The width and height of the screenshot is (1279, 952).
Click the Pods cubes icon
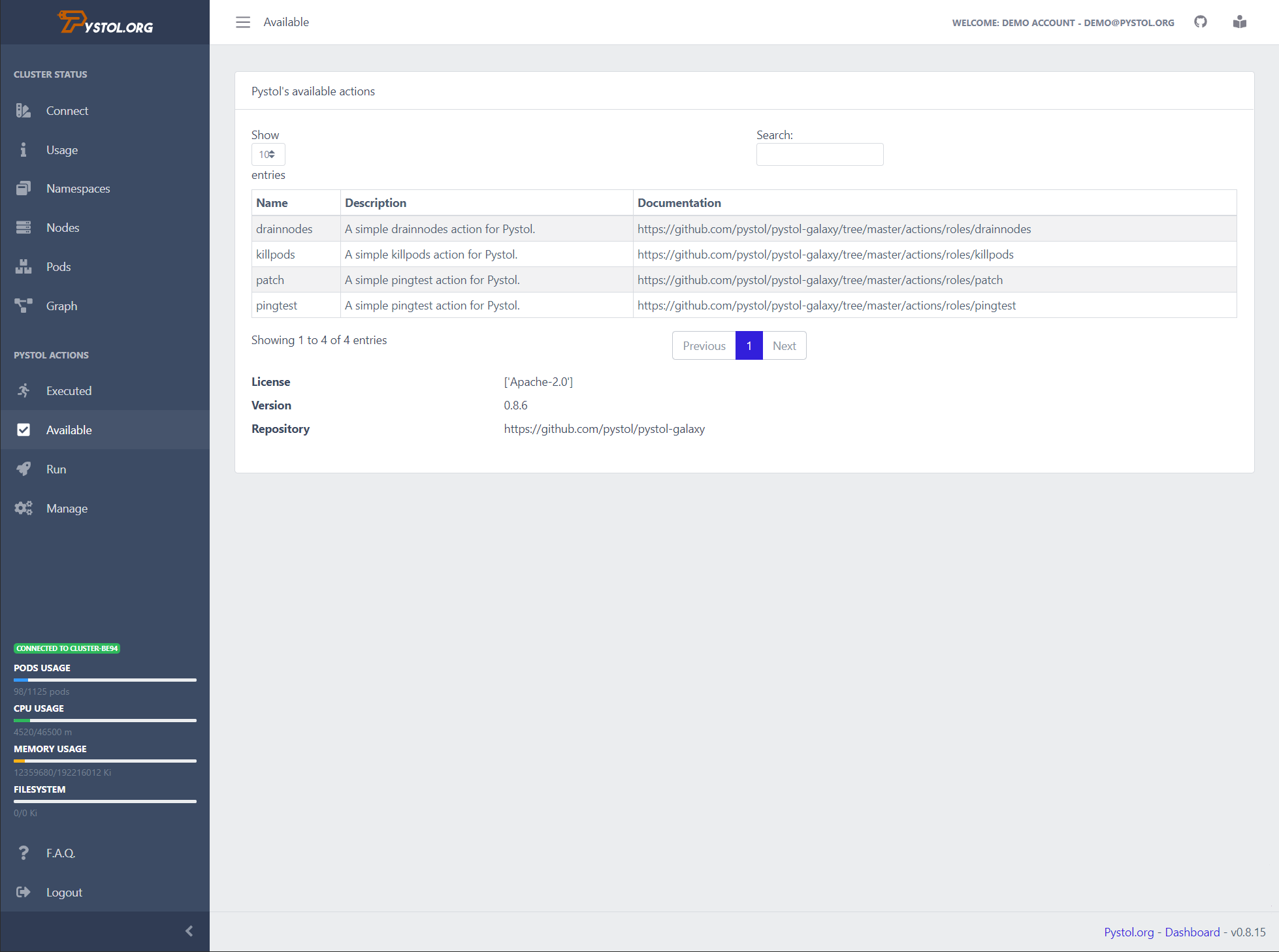click(x=24, y=267)
